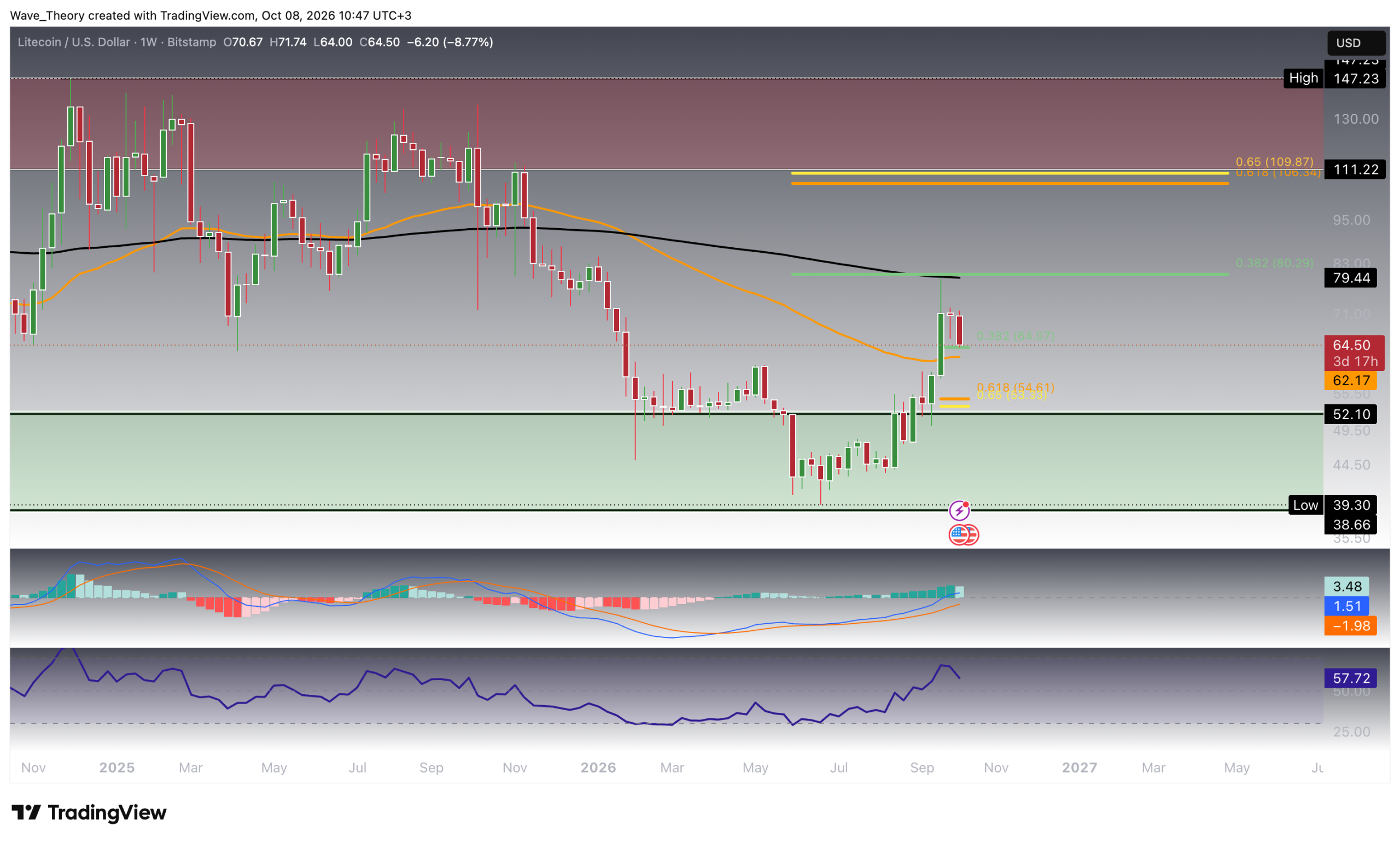Click the TradingView logo at bottom

coord(89,812)
